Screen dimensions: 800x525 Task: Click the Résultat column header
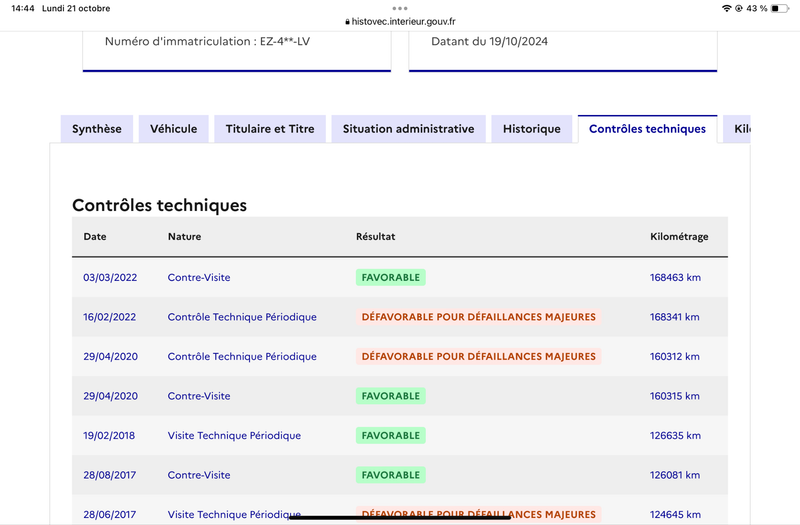(x=376, y=237)
